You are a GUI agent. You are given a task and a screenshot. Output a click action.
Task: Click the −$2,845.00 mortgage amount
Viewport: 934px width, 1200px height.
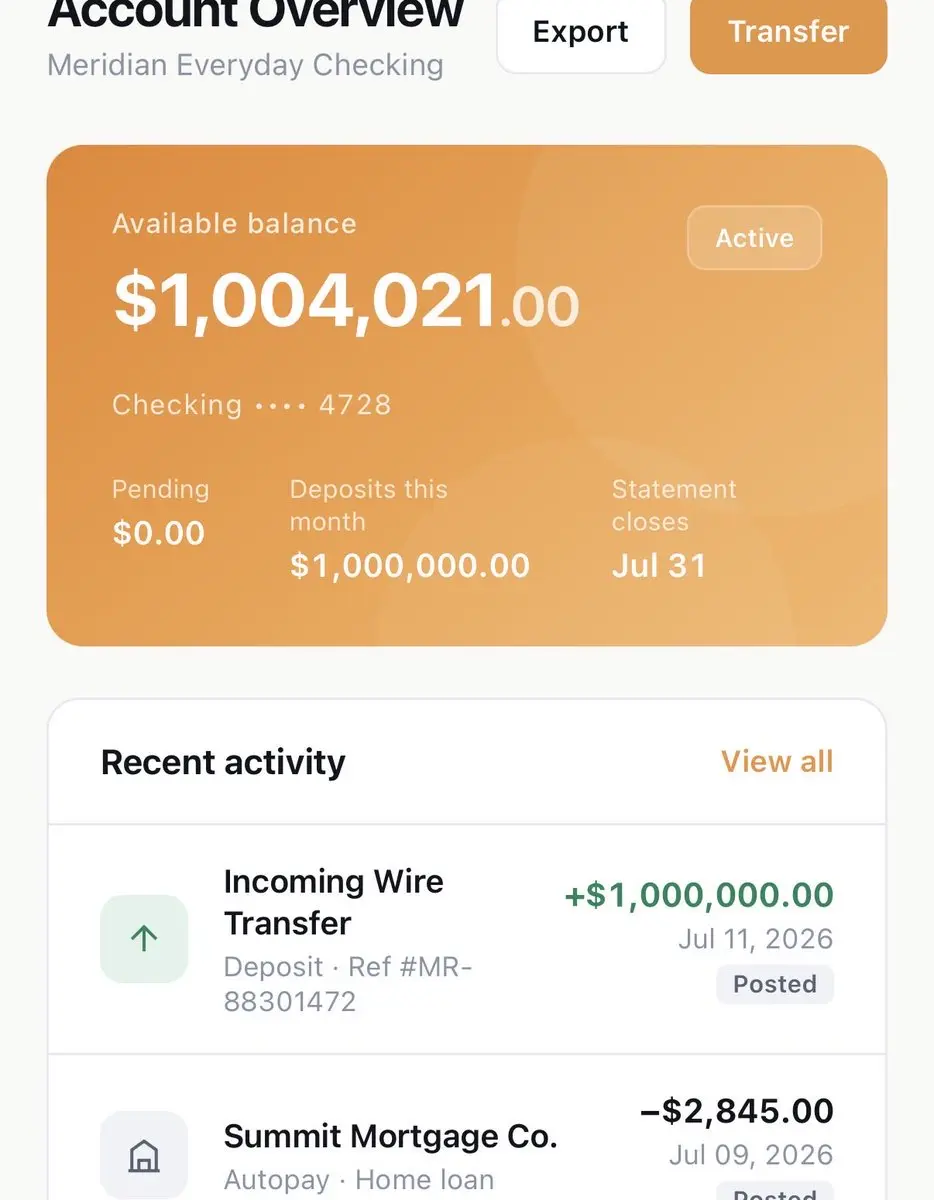[736, 1111]
